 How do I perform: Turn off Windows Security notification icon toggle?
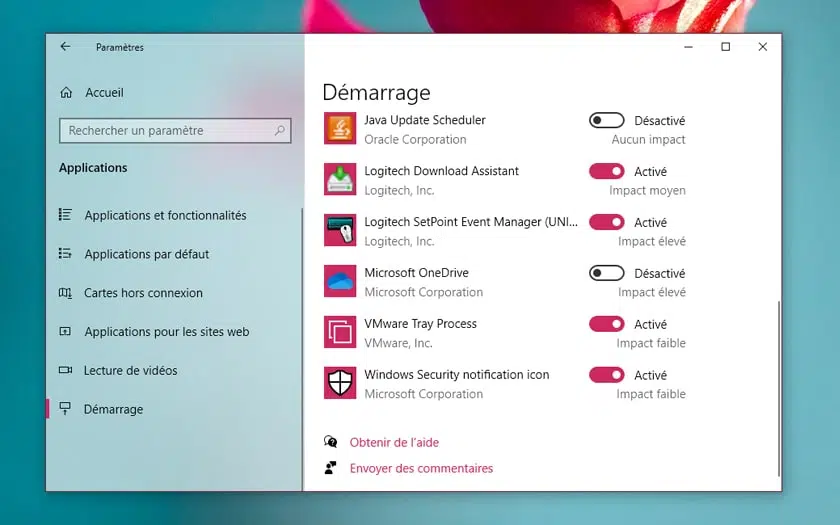(606, 375)
